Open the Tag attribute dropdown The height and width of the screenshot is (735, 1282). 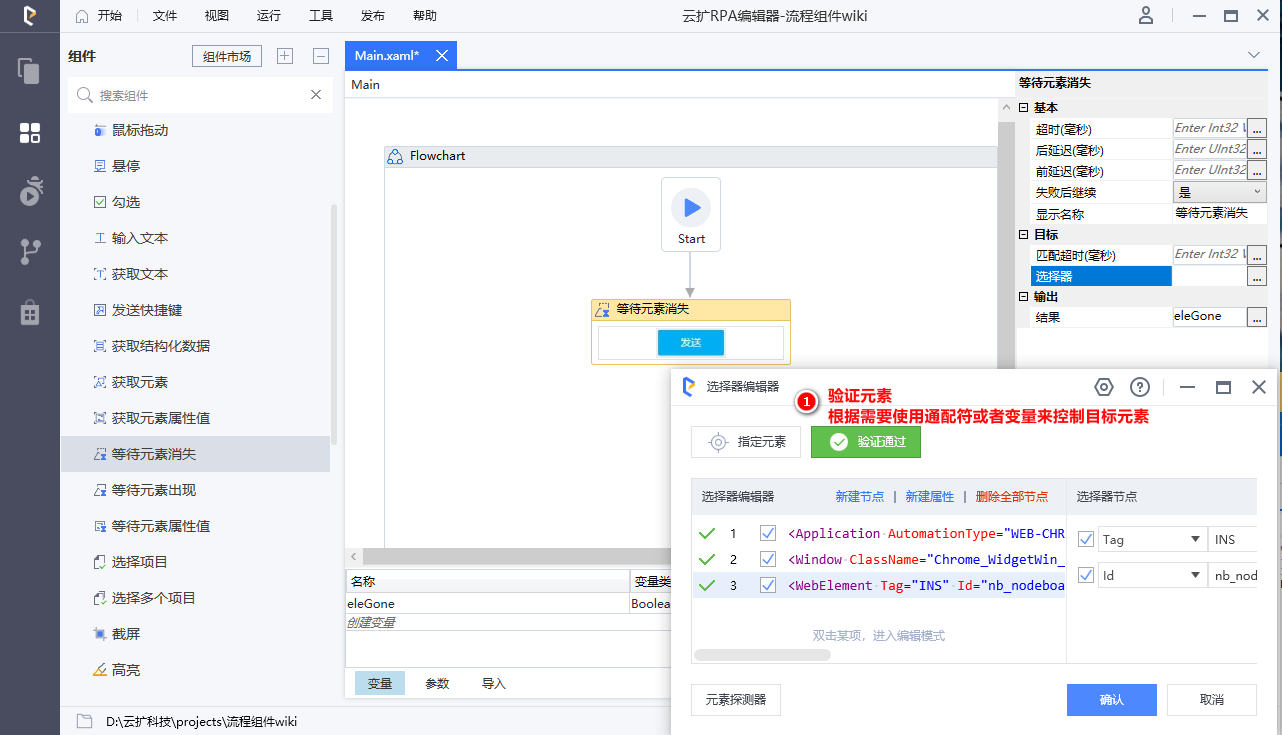[x=1195, y=540]
